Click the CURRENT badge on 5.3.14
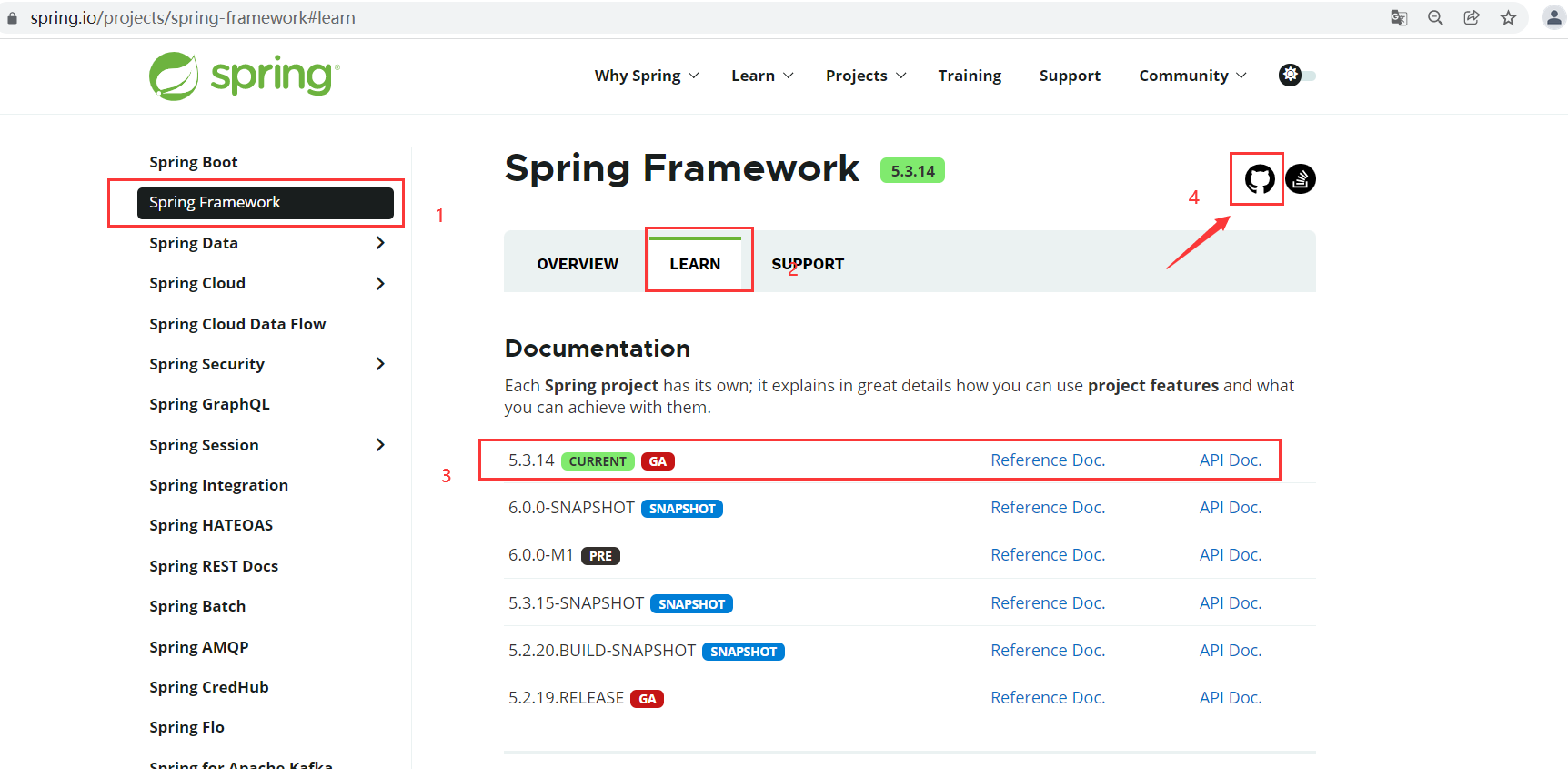The image size is (1568, 769). [x=598, y=461]
